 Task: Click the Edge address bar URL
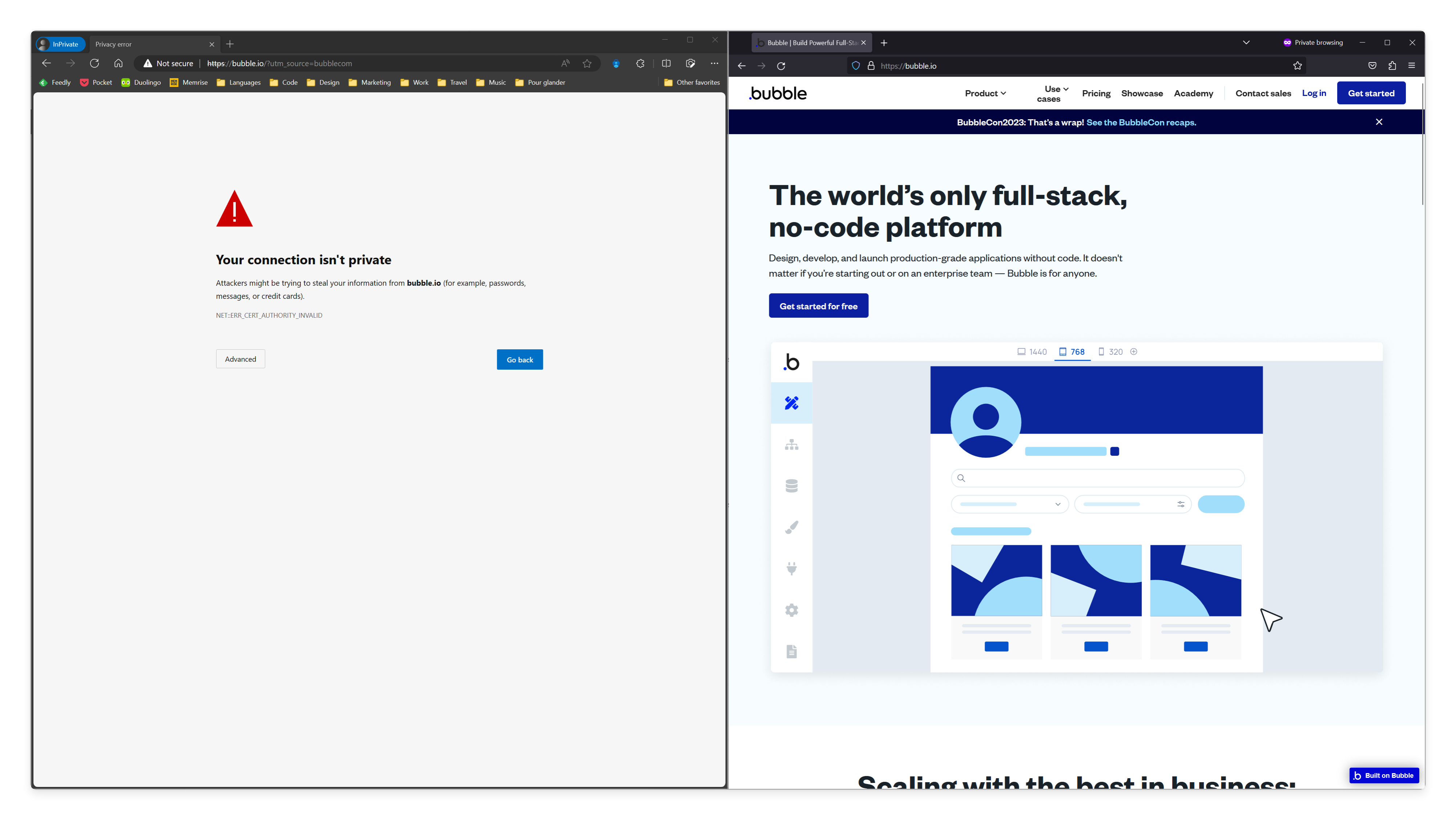[280, 63]
